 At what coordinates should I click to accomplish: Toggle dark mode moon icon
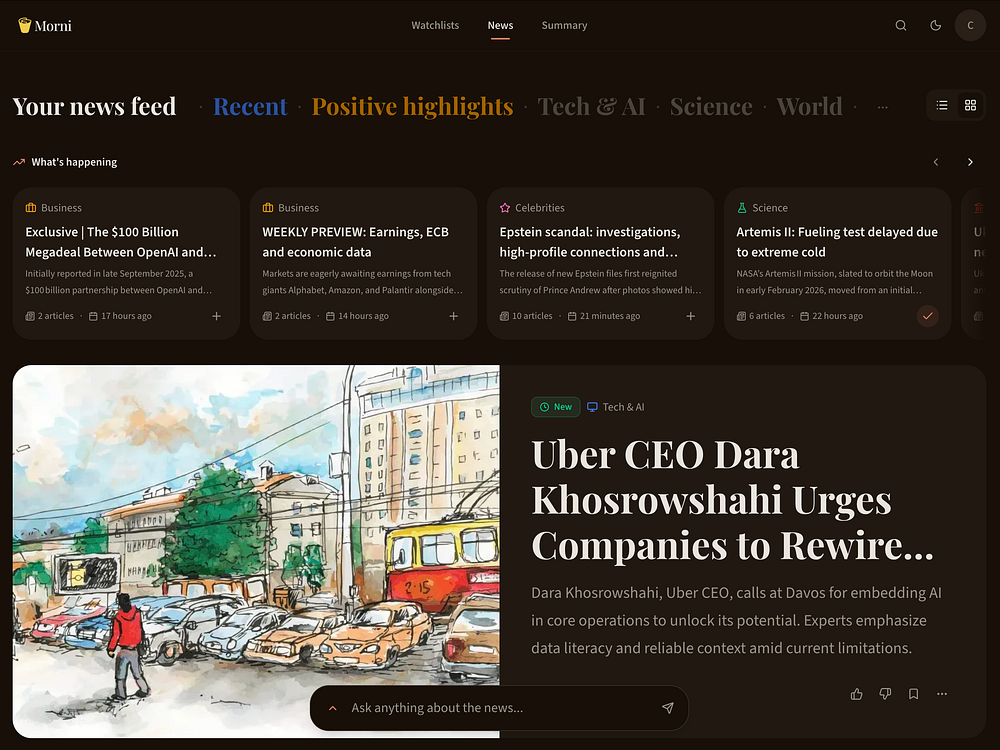tap(936, 26)
